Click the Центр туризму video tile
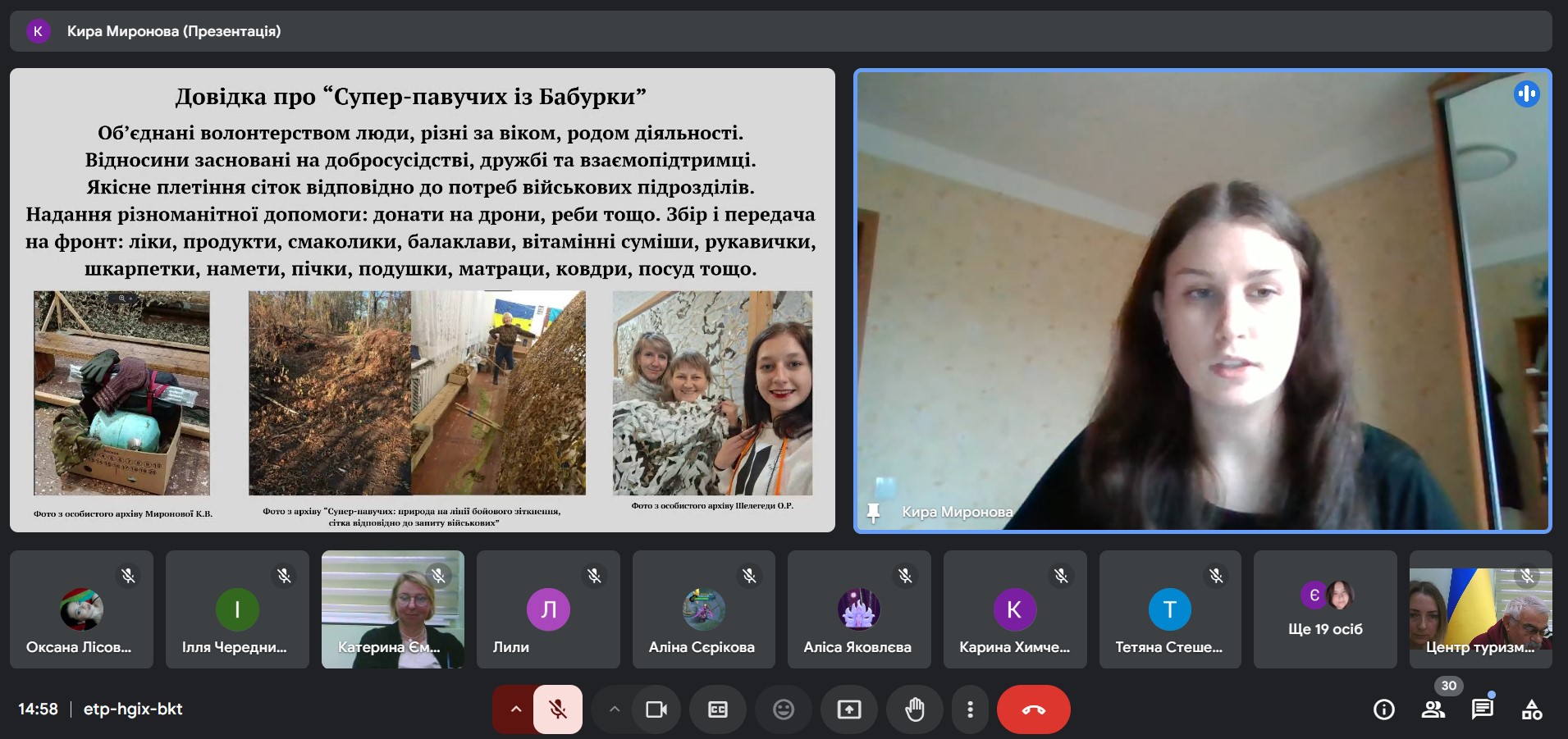The image size is (1568, 739). pyautogui.click(x=1479, y=609)
